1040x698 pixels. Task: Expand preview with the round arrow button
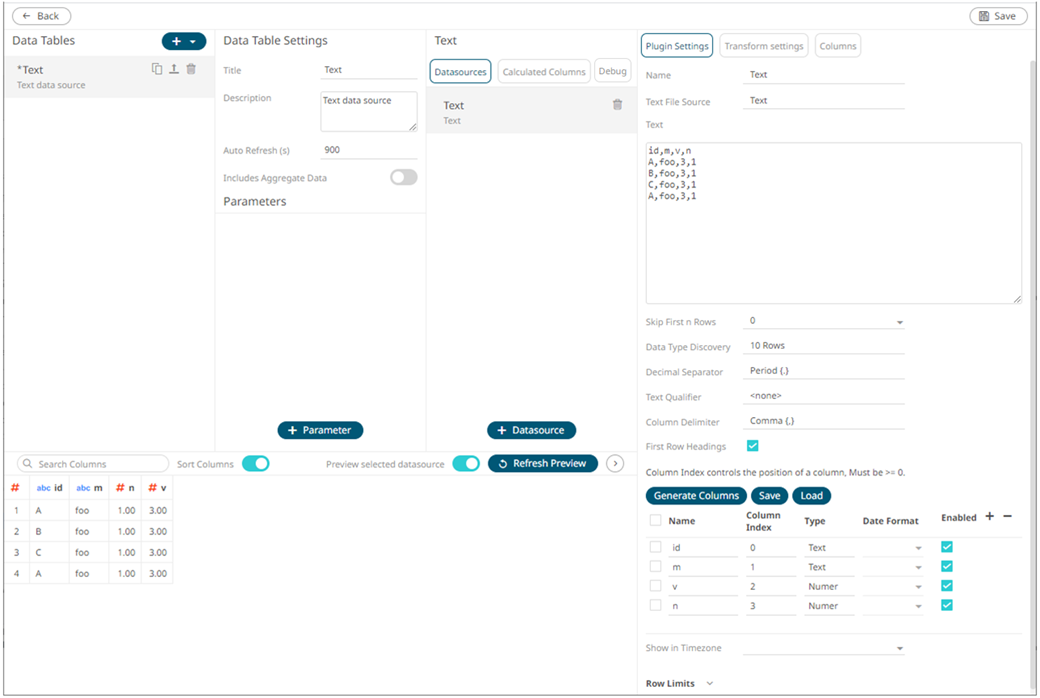pos(616,463)
